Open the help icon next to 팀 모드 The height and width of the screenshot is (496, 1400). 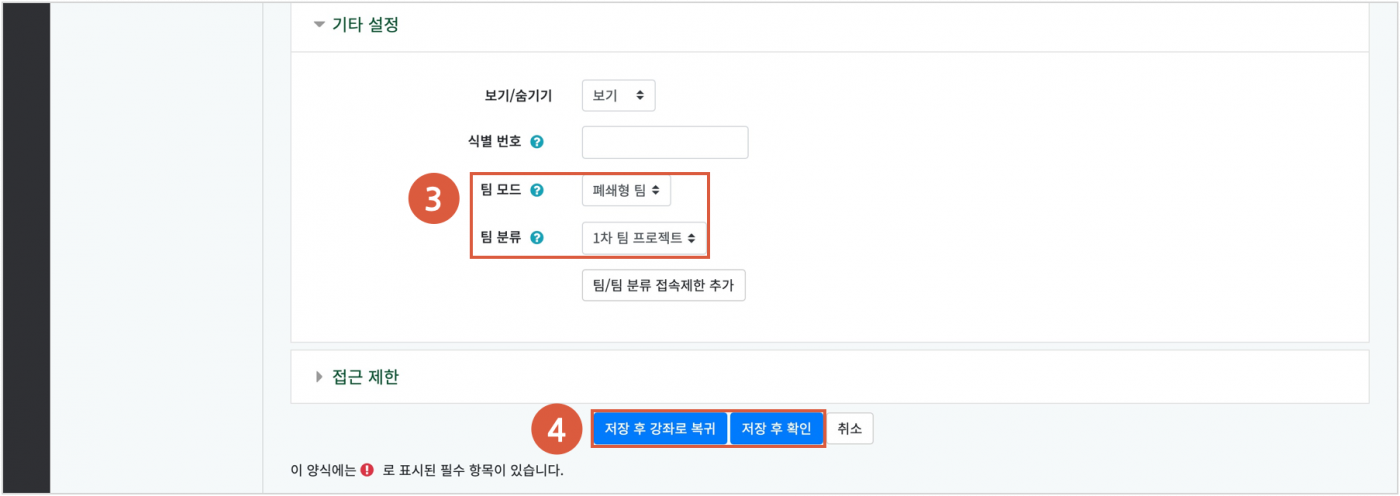pyautogui.click(x=537, y=190)
